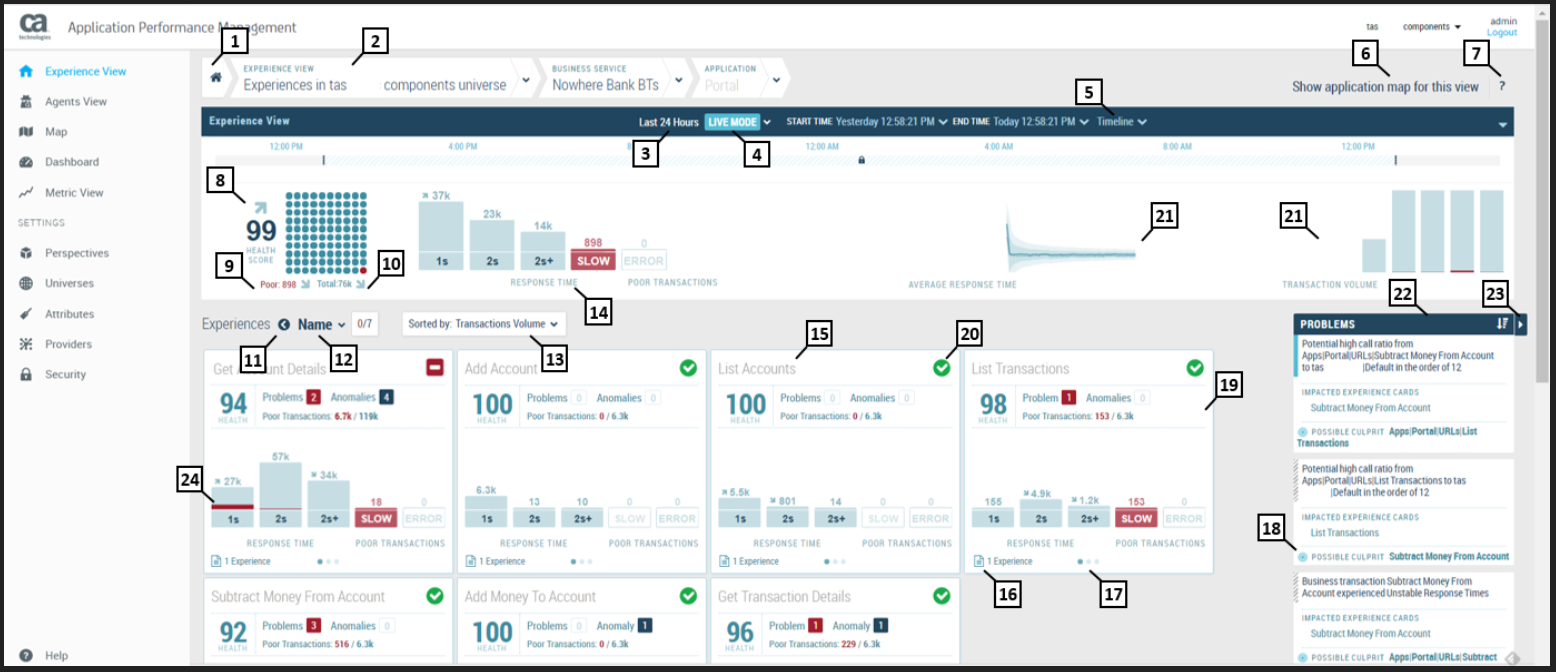This screenshot has width=1556, height=672.
Task: Click the lock icon on the timeline
Action: point(861,159)
